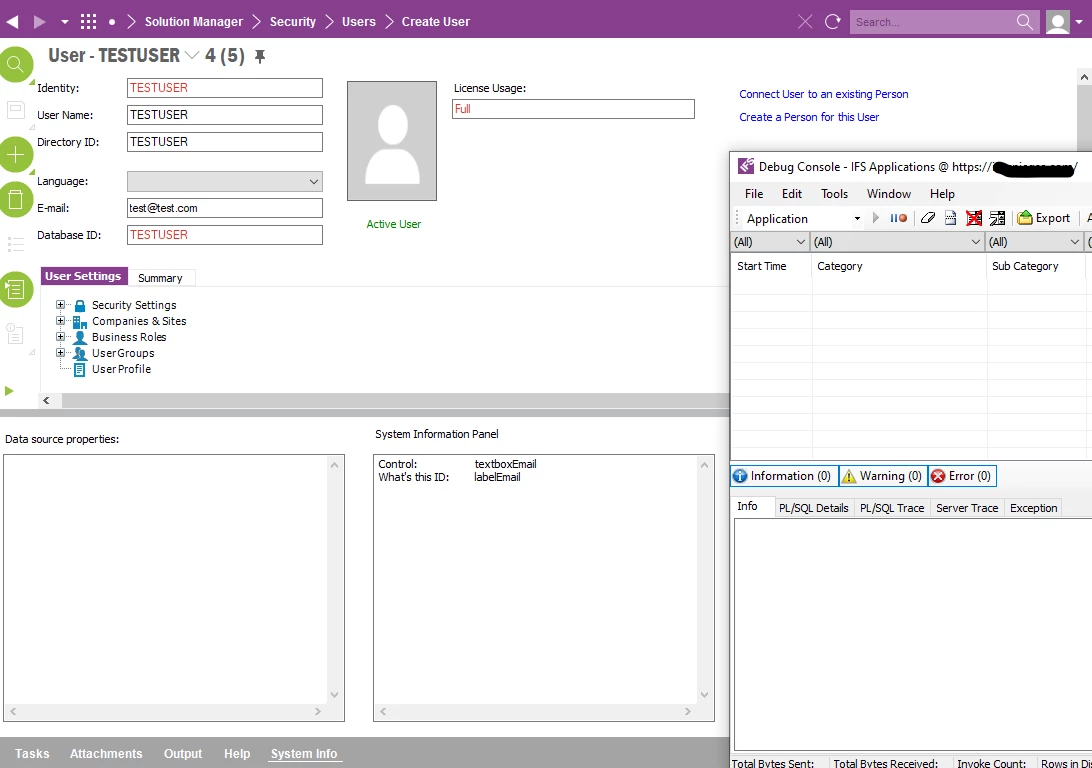Switch to the Exception tab
Screen dimensions: 1092x768
[1034, 508]
